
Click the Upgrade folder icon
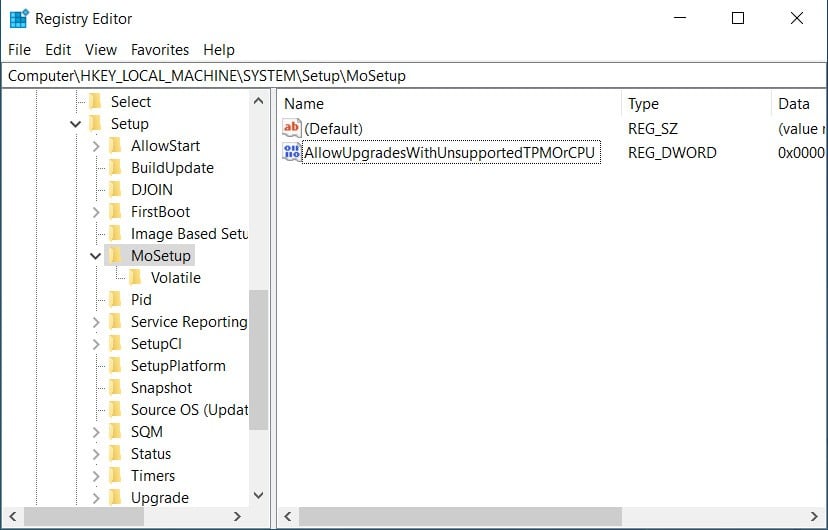(116, 498)
